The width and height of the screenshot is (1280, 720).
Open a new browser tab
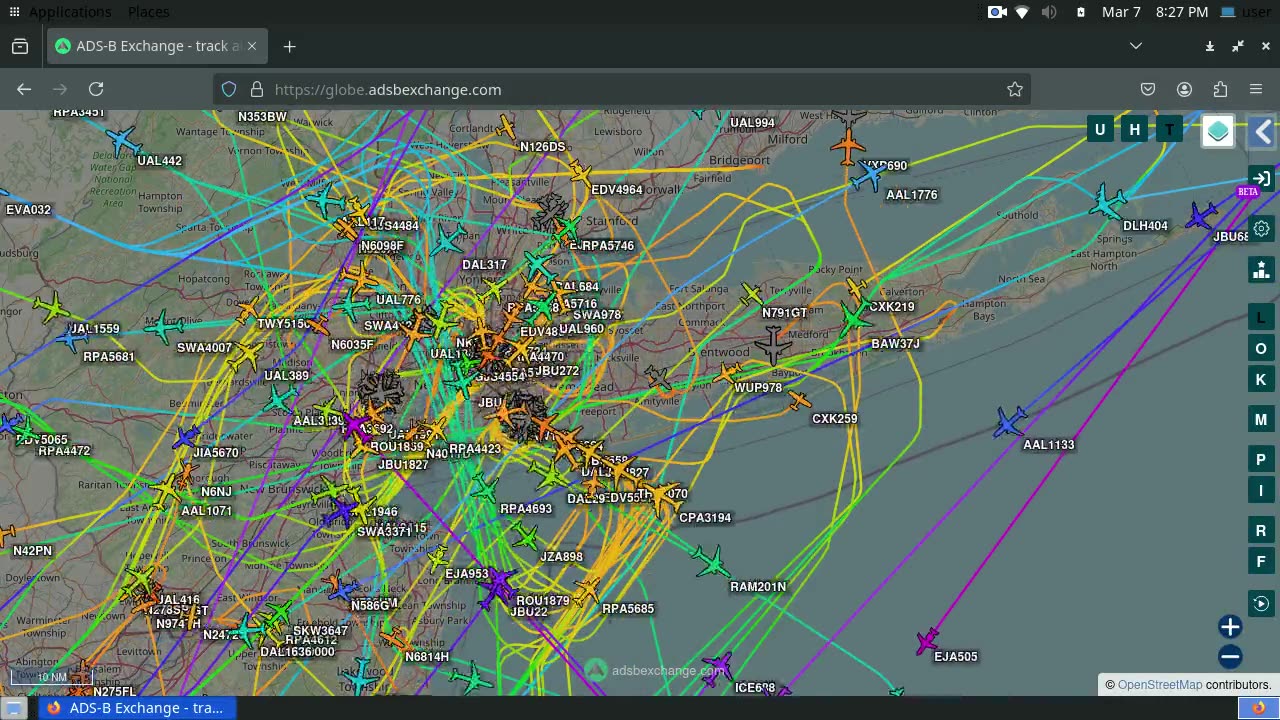click(x=289, y=46)
